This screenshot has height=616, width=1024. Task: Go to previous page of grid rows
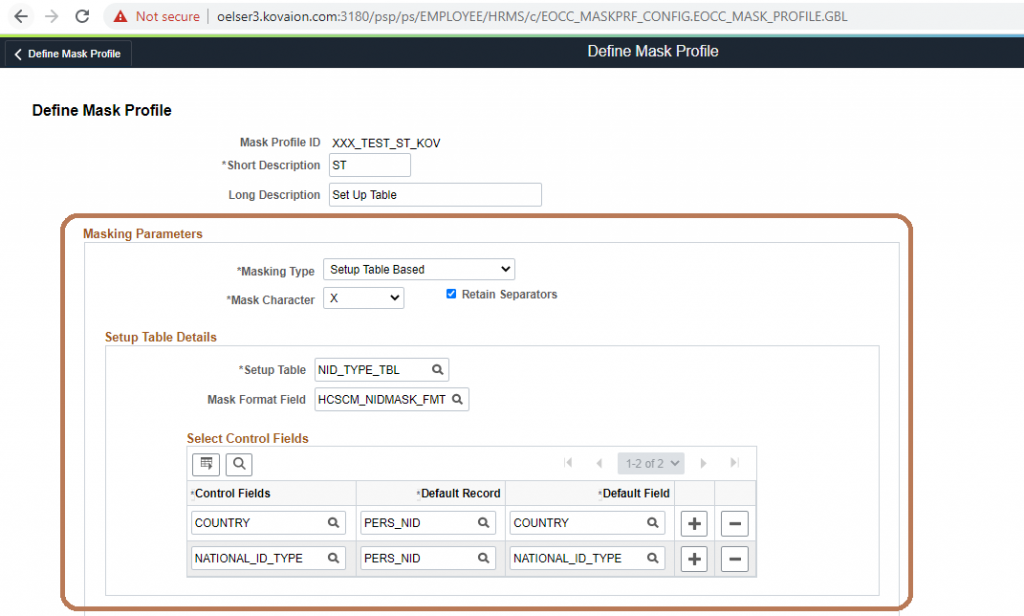(599, 463)
